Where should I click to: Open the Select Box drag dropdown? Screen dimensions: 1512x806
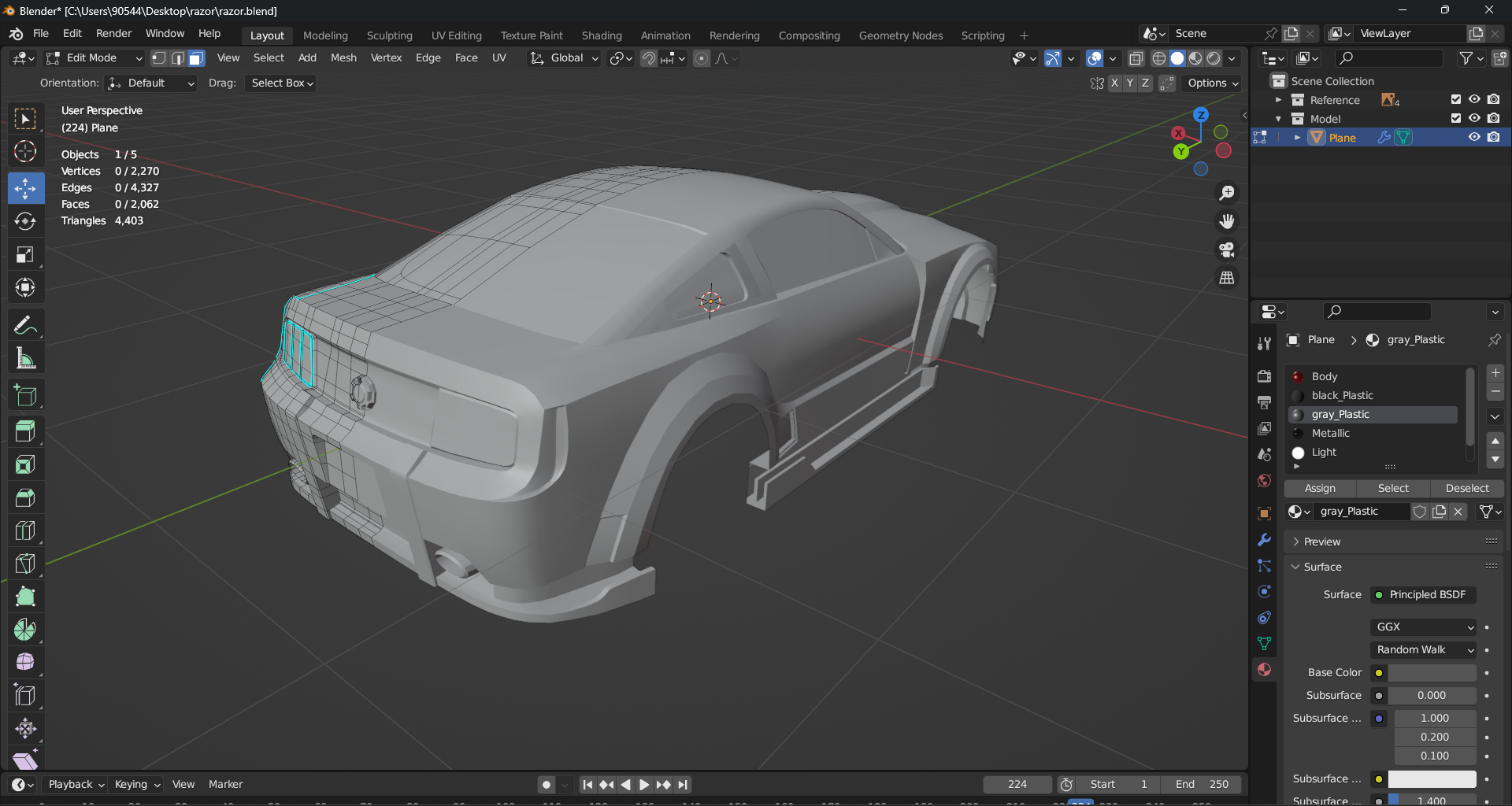coord(282,83)
